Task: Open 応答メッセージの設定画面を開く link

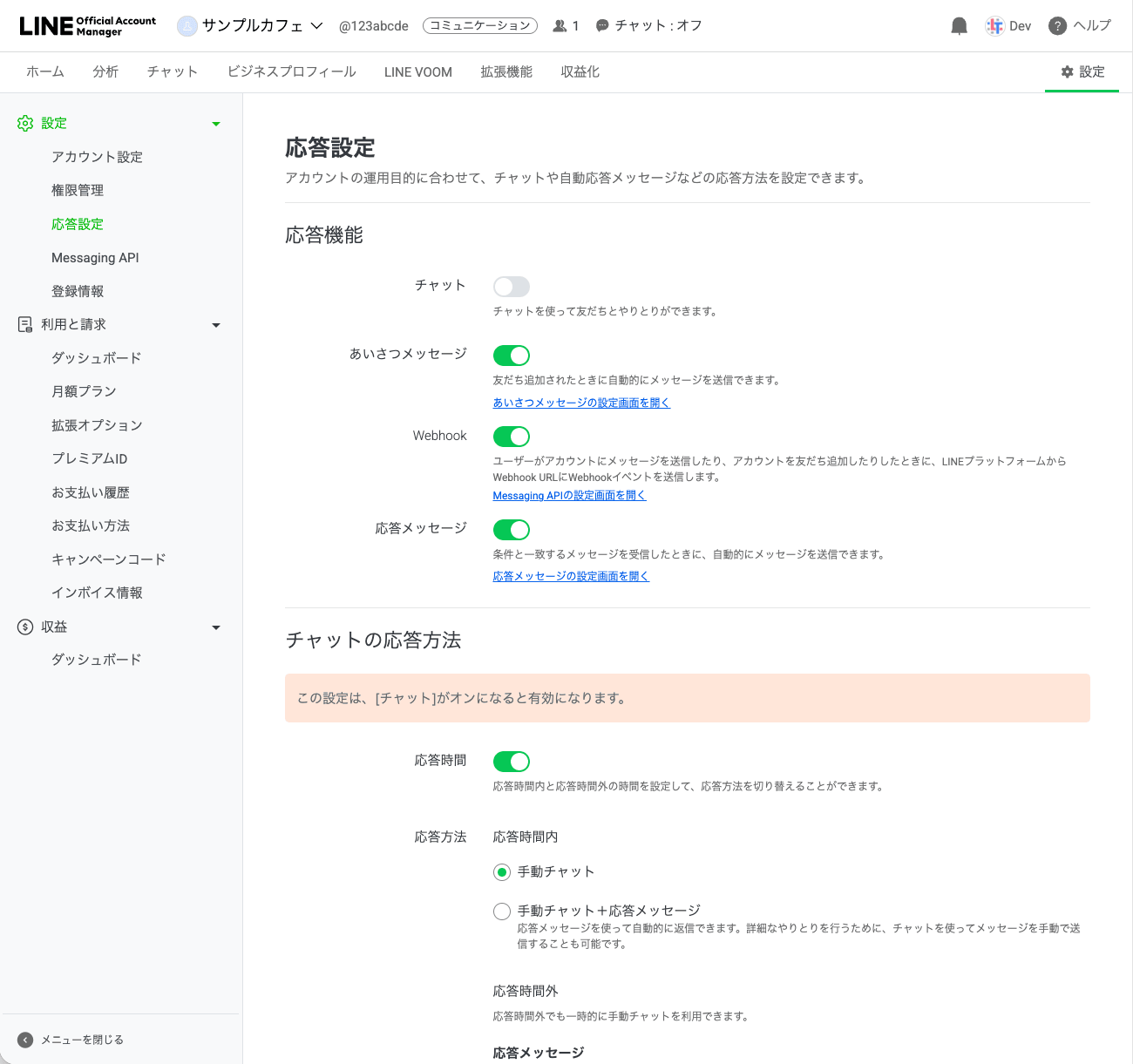Action: pyautogui.click(x=571, y=576)
